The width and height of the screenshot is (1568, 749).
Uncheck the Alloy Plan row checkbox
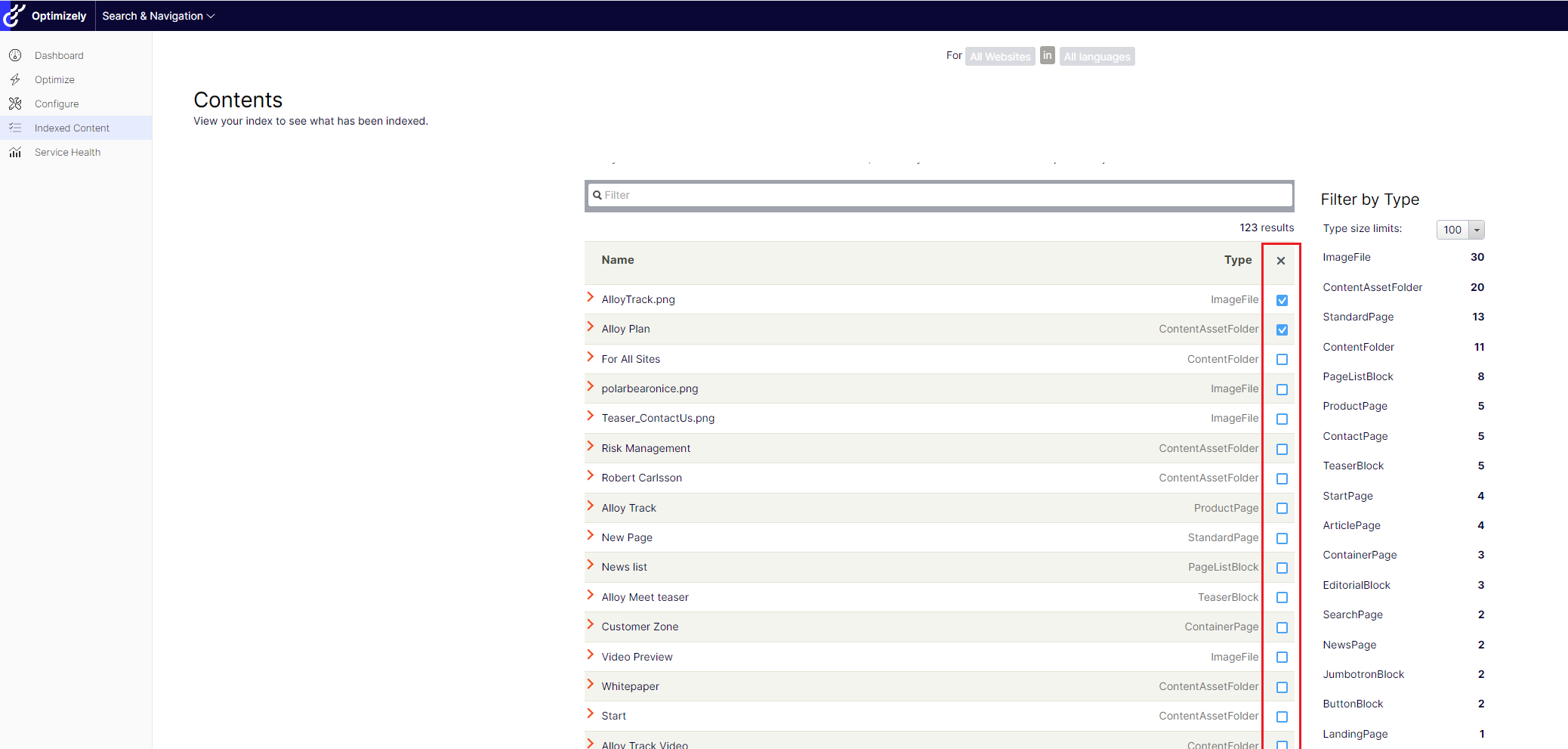[x=1282, y=330]
